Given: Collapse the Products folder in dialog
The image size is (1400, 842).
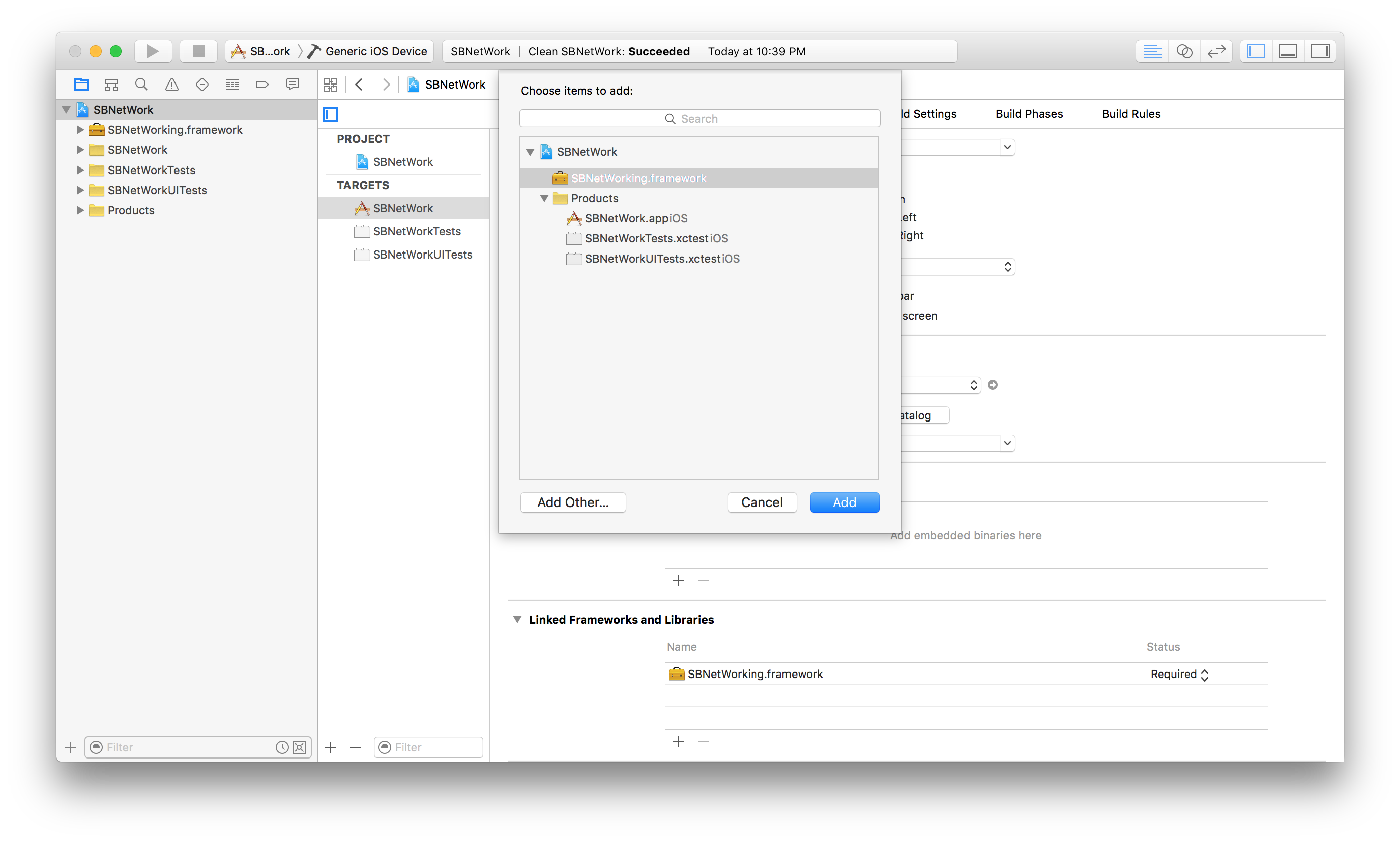Looking at the screenshot, I should coord(544,198).
